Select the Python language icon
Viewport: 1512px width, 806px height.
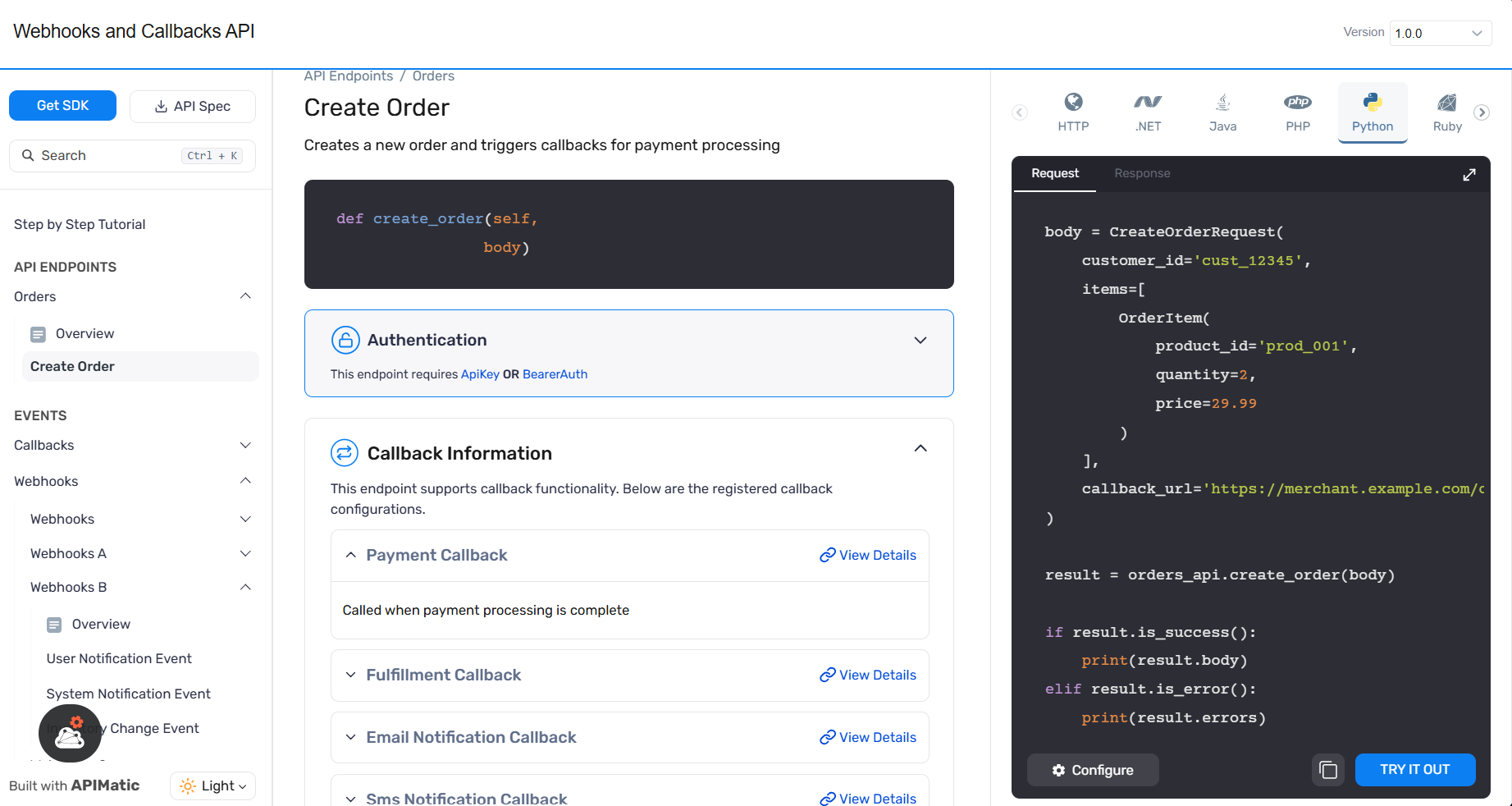click(1372, 103)
